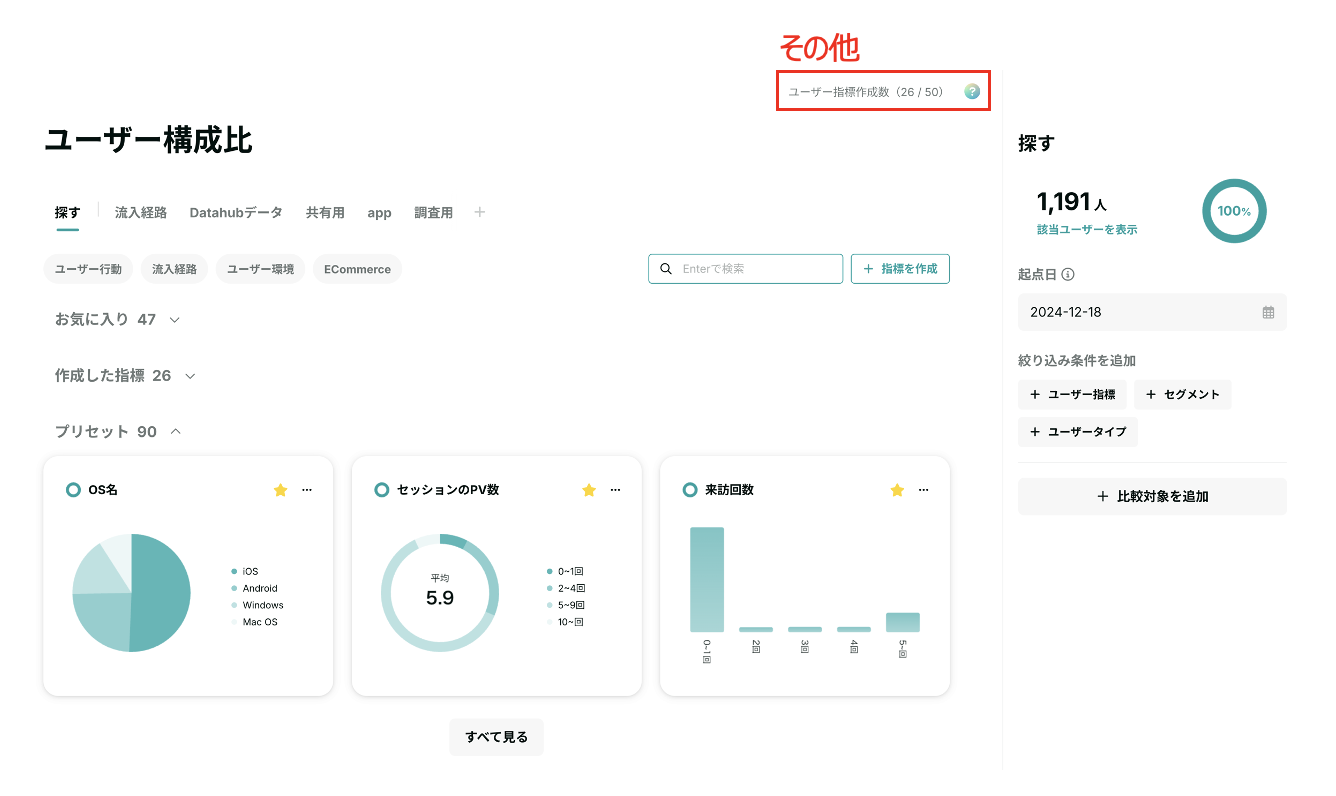This screenshot has height=796, width=1336.
Task: Select the 探す tab
Action: coord(67,213)
